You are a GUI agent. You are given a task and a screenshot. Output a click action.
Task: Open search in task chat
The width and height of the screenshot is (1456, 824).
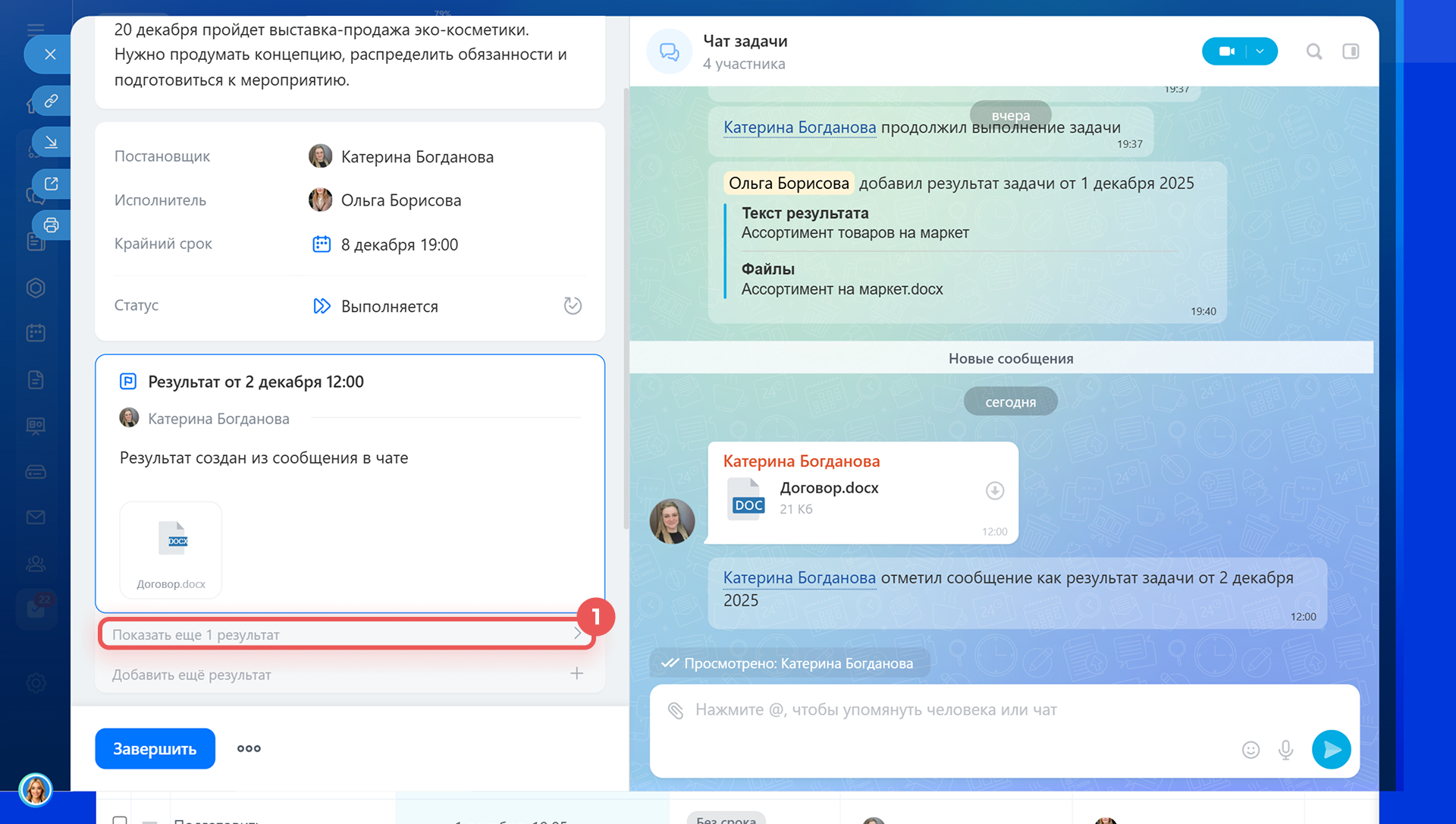coord(1314,52)
